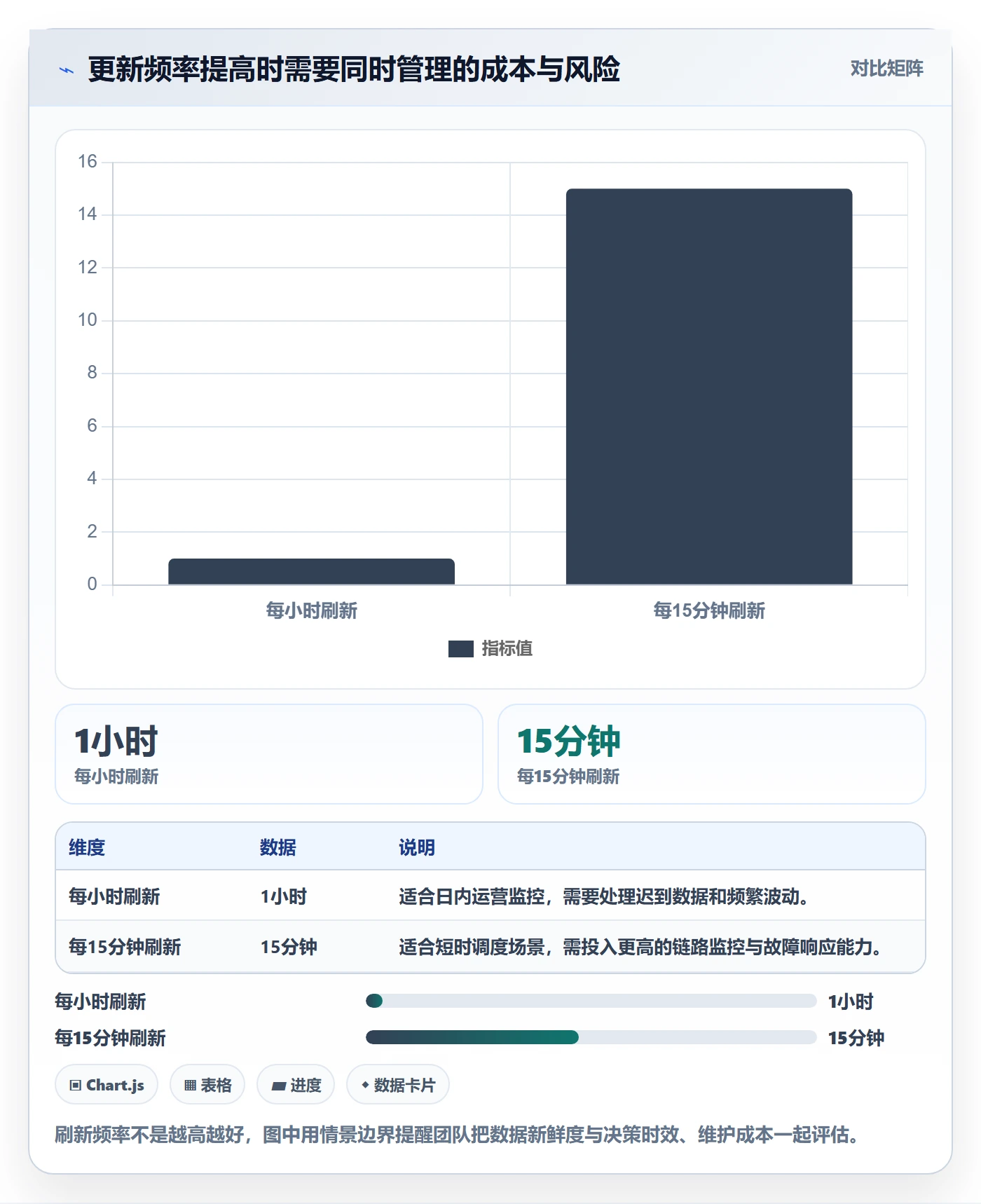Click the Chart.js tag
Screen dimensions: 981x1204
(x=107, y=1085)
